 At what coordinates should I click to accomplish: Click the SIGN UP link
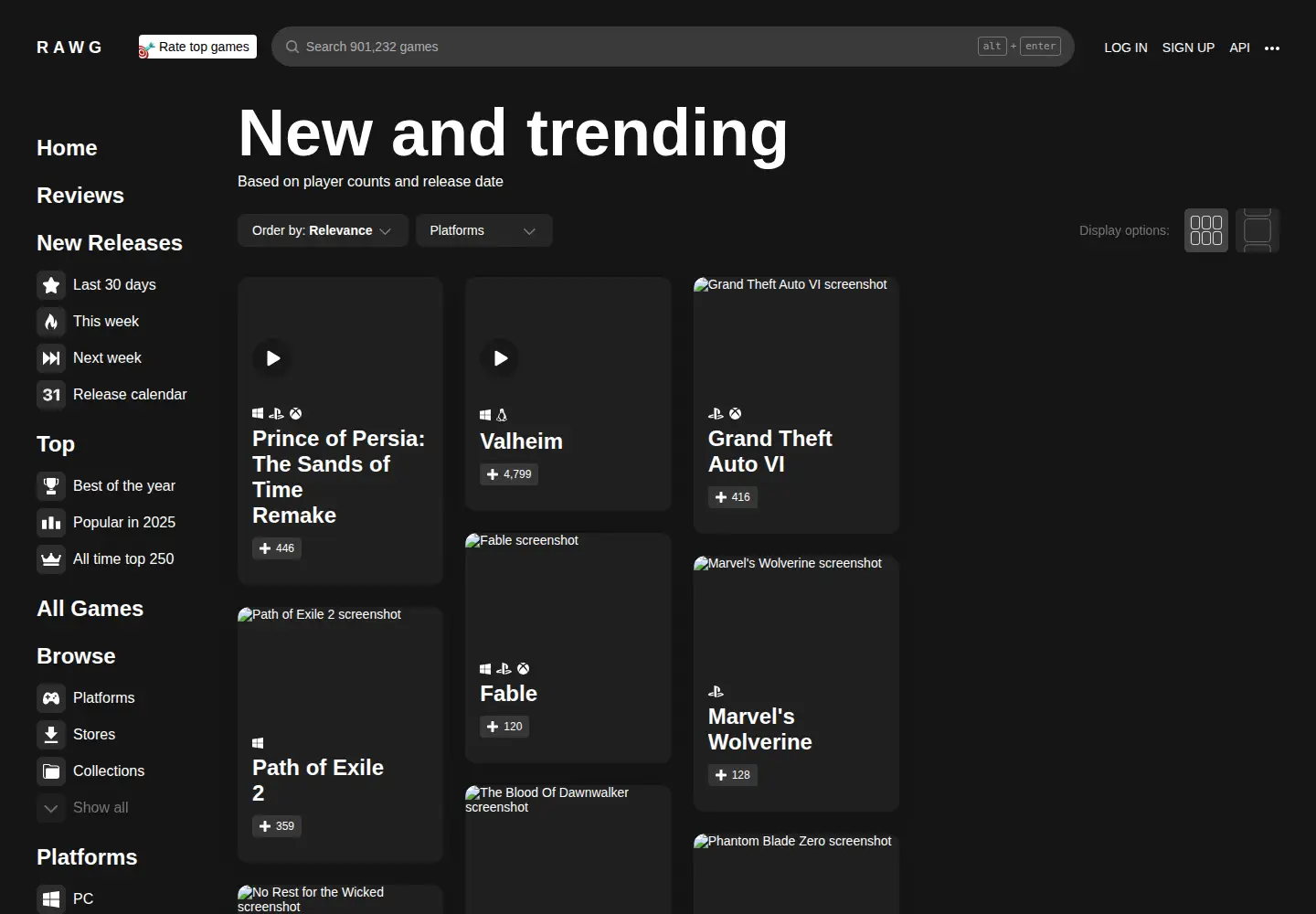click(1188, 48)
